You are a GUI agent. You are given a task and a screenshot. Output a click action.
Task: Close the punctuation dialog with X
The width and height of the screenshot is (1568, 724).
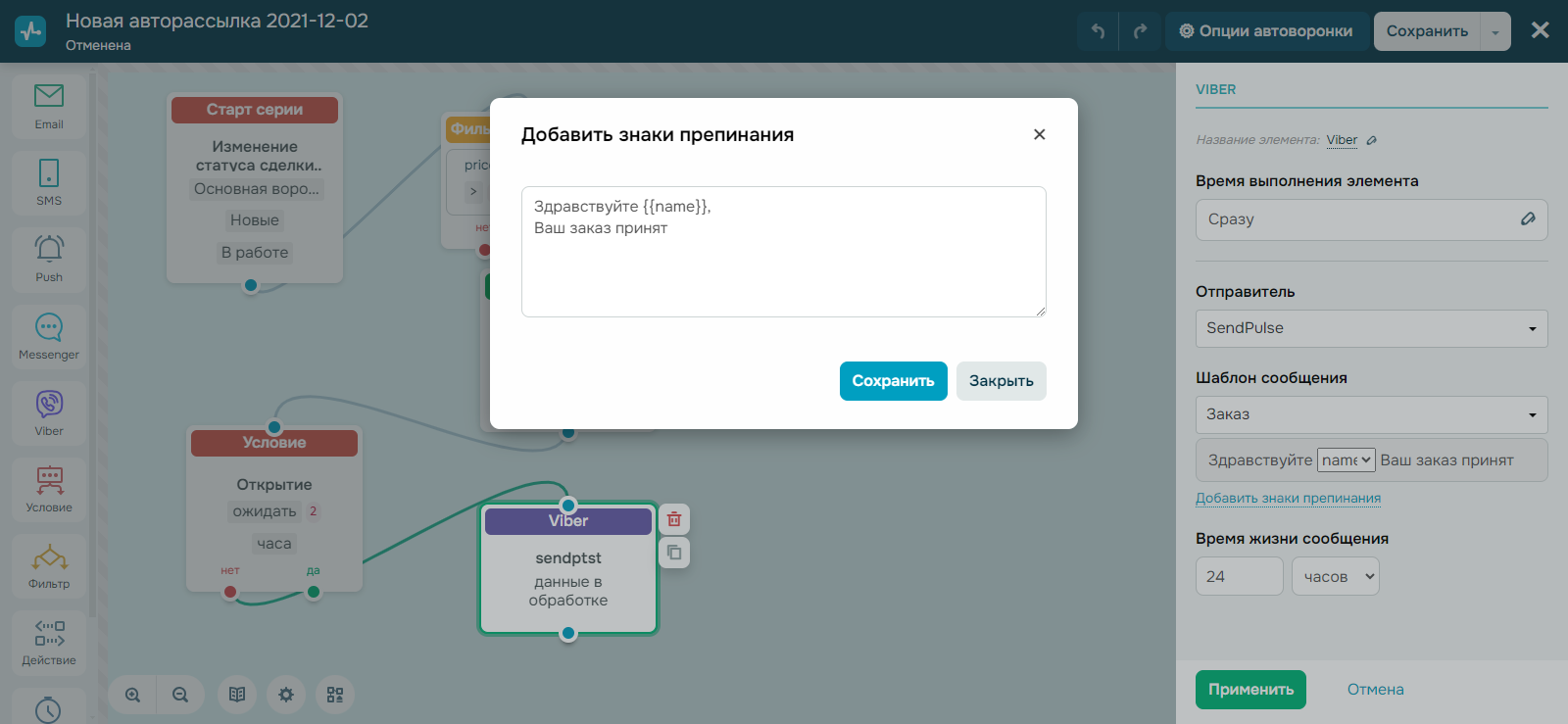click(x=1040, y=134)
